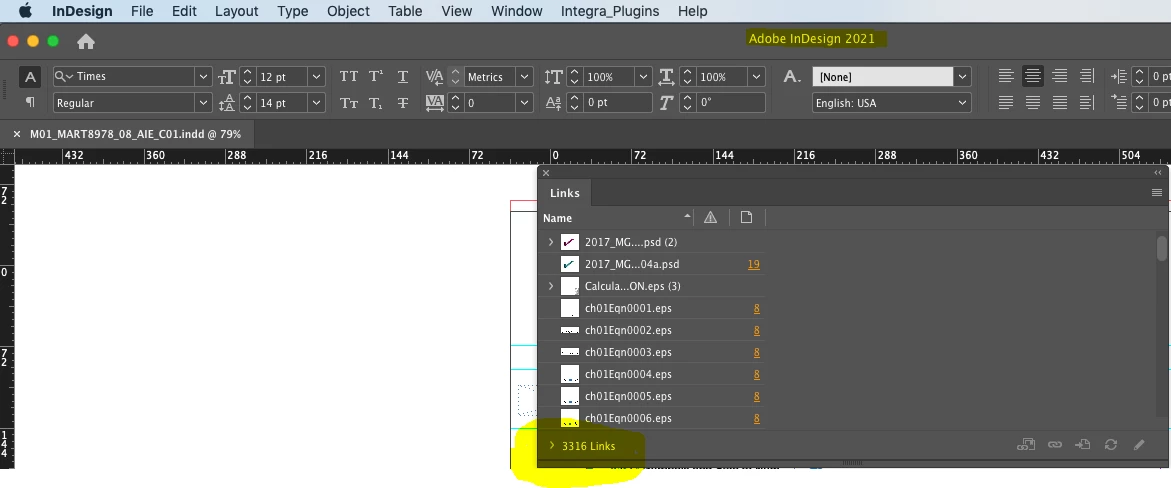
Task: Click the Font Size icon
Action: pos(226,76)
